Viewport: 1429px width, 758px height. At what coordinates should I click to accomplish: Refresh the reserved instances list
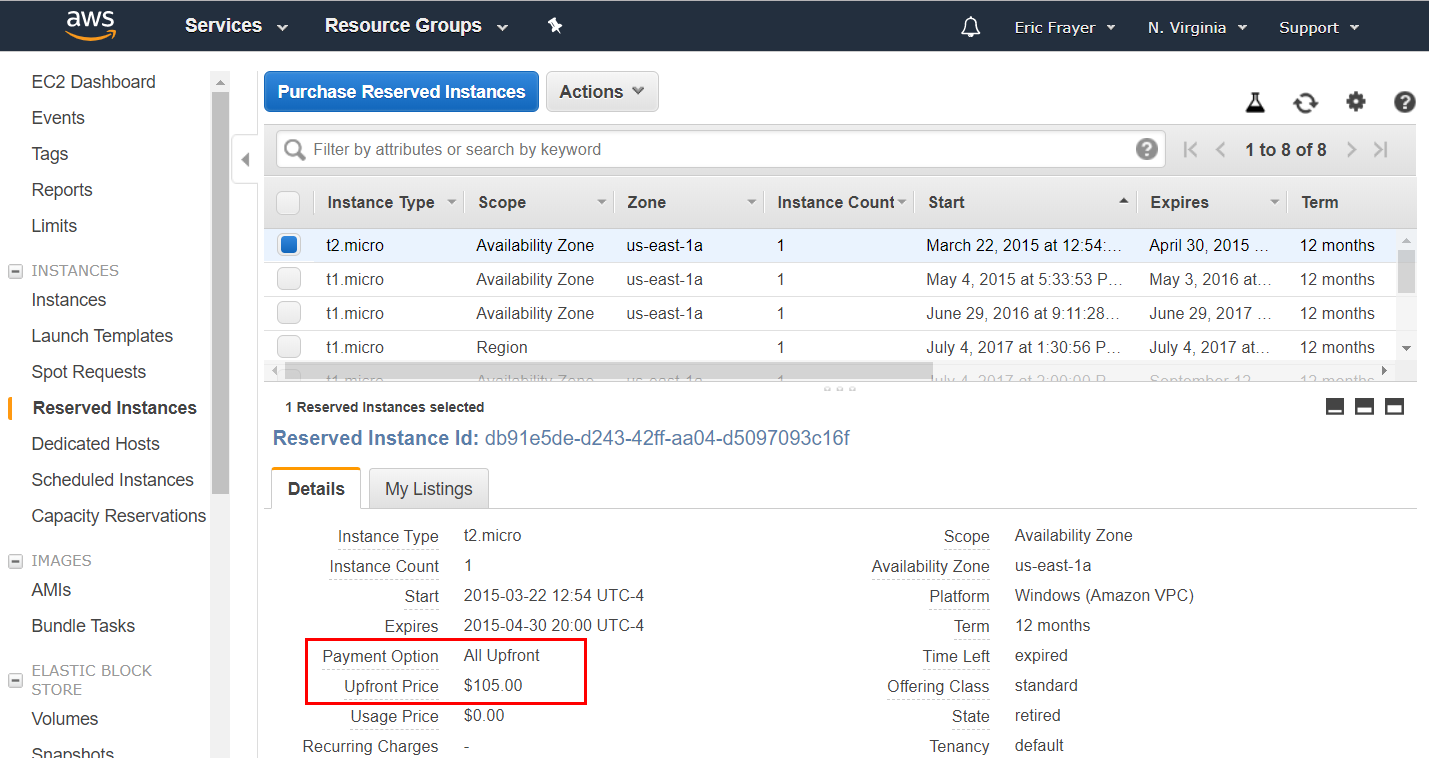click(1305, 102)
